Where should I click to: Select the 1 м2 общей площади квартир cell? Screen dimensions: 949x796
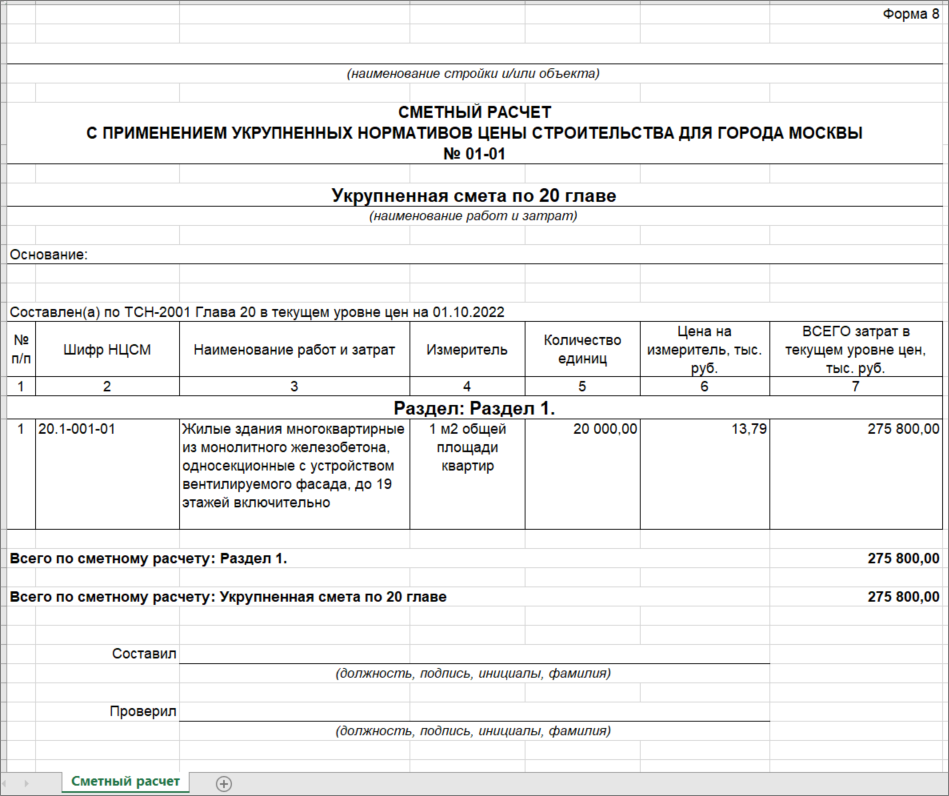[x=467, y=447]
